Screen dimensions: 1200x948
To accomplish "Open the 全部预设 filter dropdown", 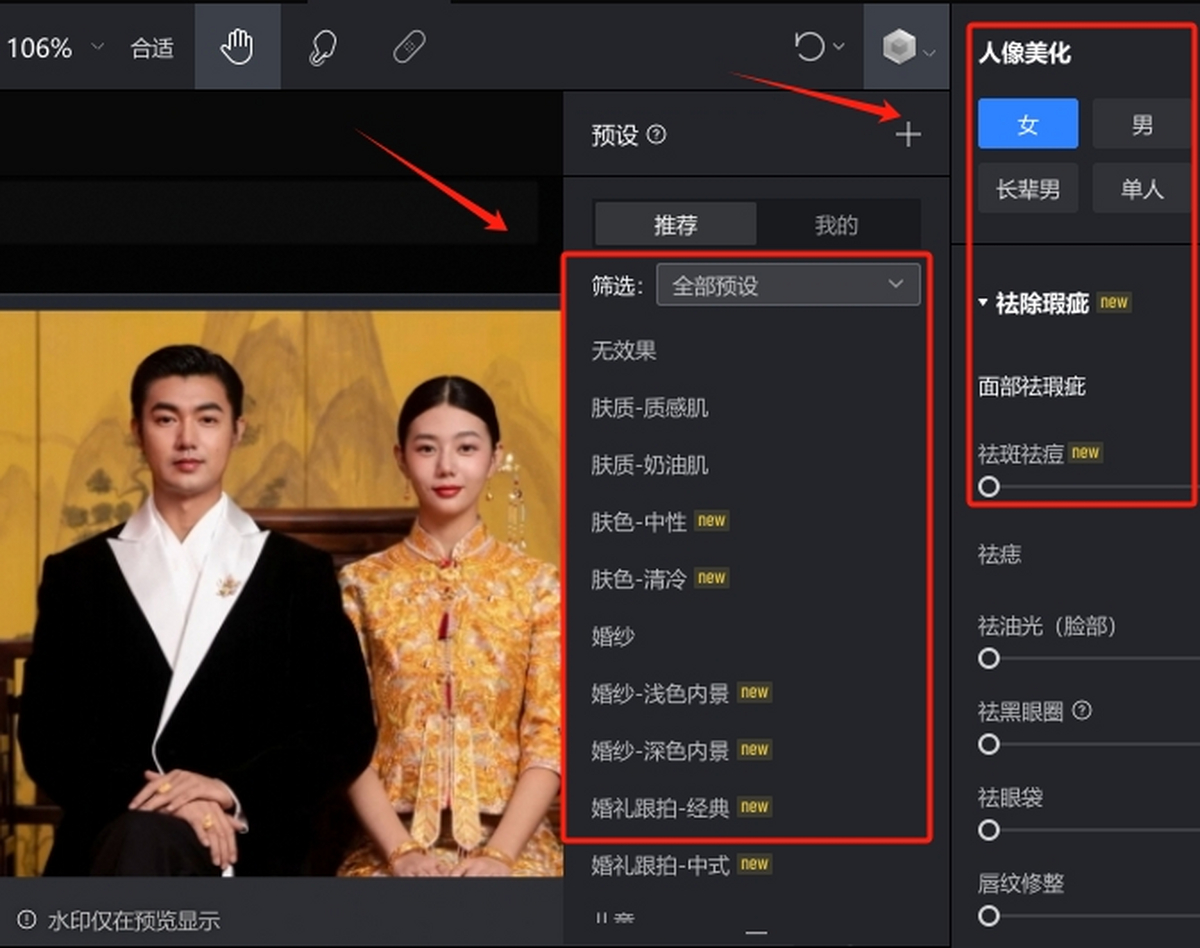I will (788, 286).
